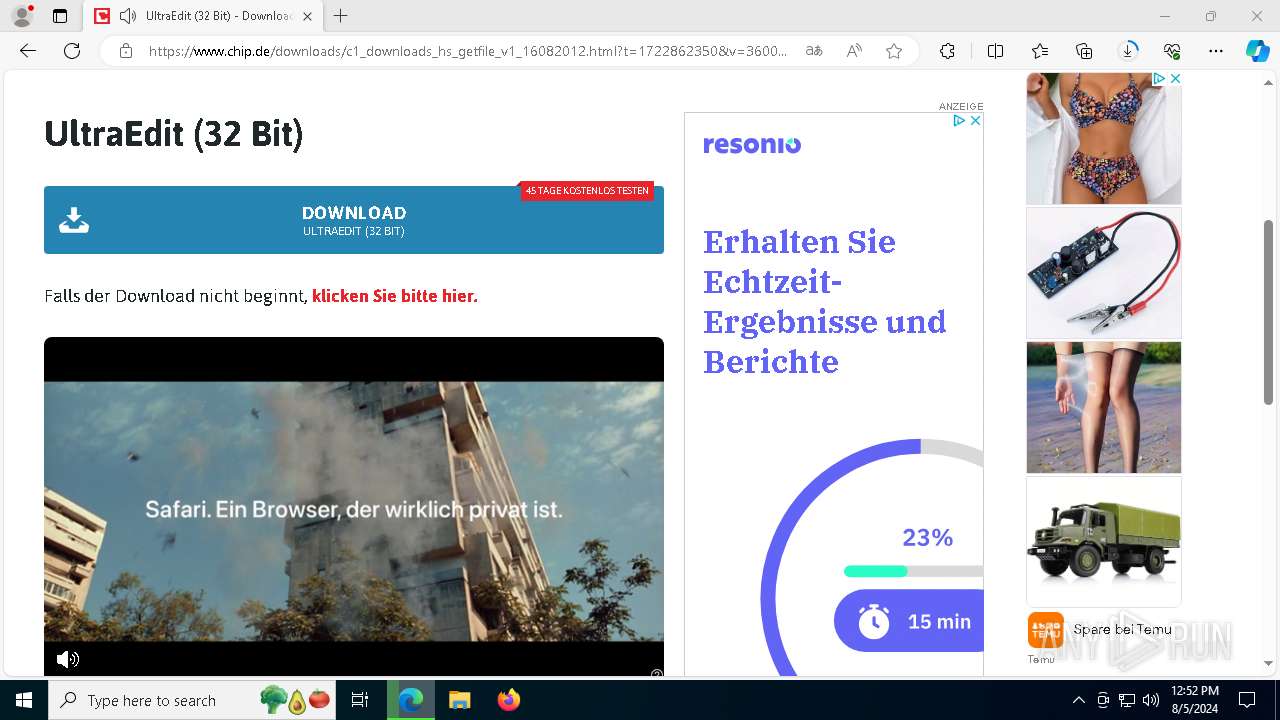Open notification center icon
The width and height of the screenshot is (1280, 720).
click(x=1247, y=700)
